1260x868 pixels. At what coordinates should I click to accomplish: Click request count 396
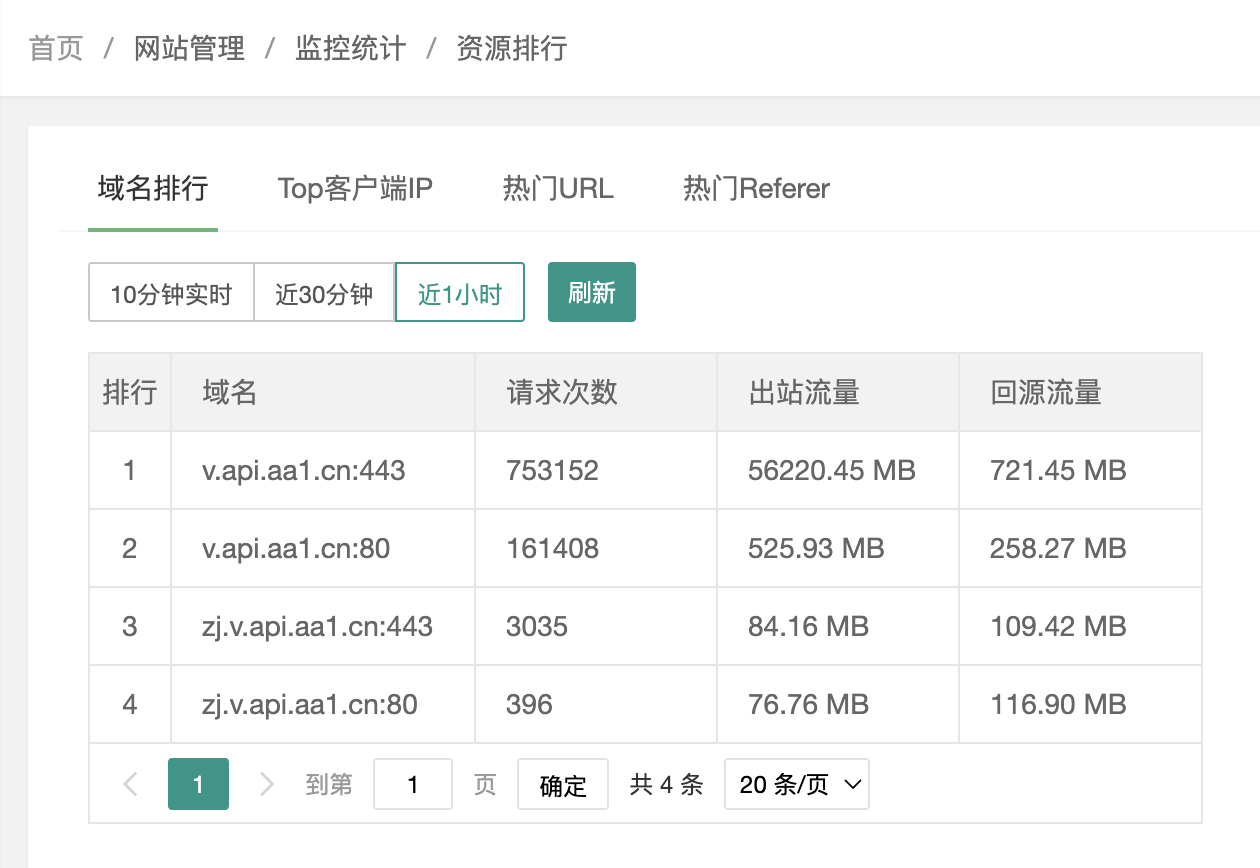(x=530, y=705)
